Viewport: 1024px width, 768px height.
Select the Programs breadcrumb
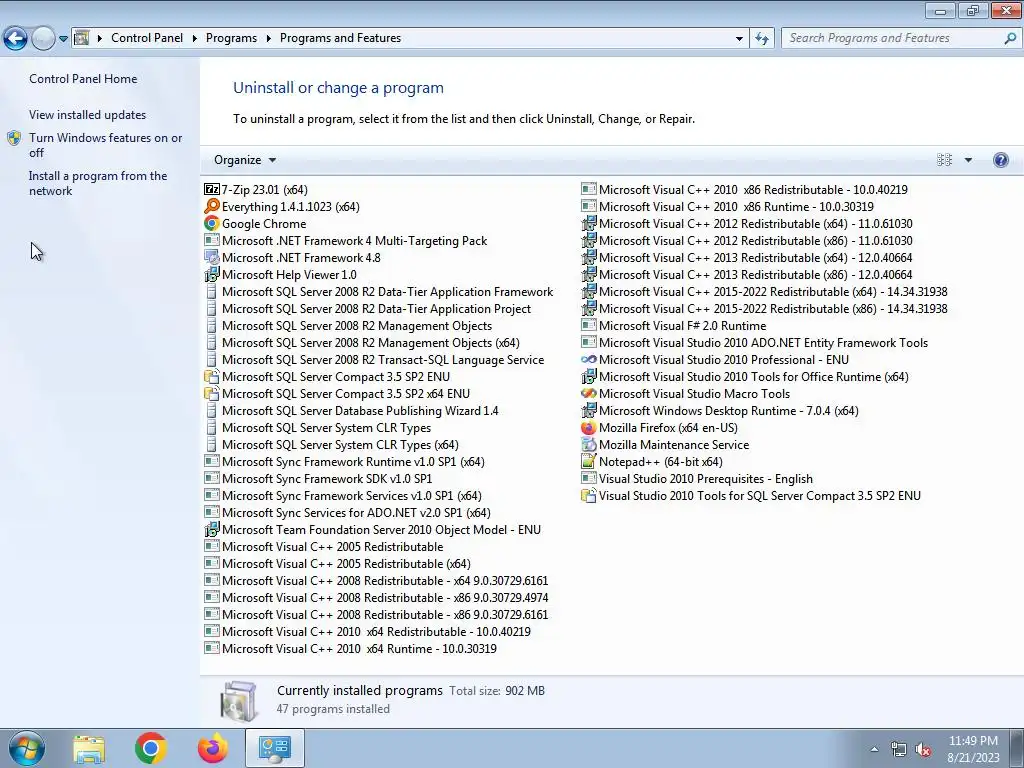(x=231, y=38)
